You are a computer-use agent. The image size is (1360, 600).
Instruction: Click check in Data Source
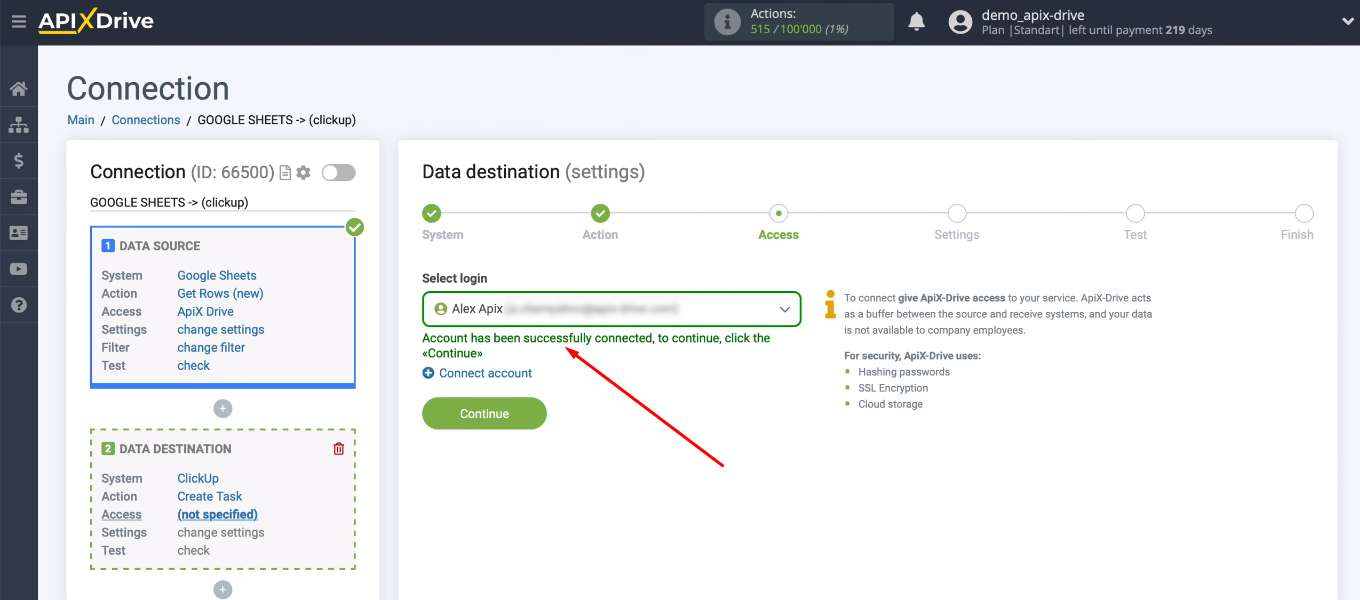194,366
